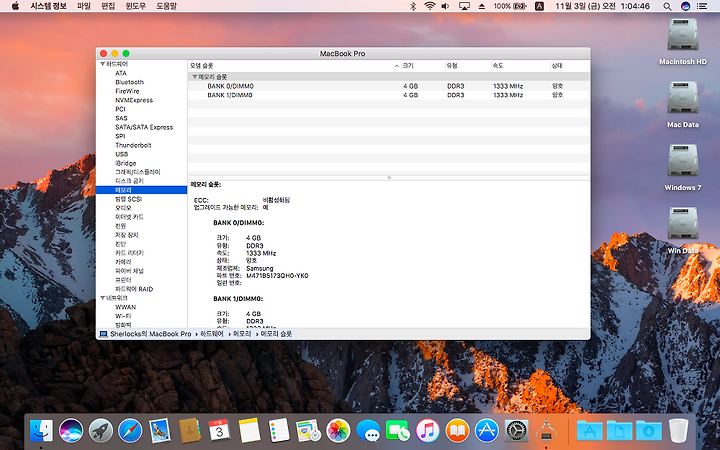
Task: Select Thunderbolt in hardware sidebar
Action: click(133, 145)
